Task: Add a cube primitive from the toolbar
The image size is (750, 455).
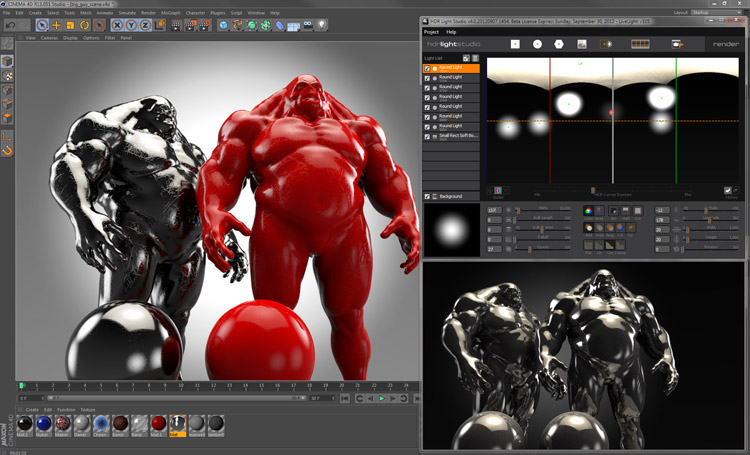Action: [224, 24]
